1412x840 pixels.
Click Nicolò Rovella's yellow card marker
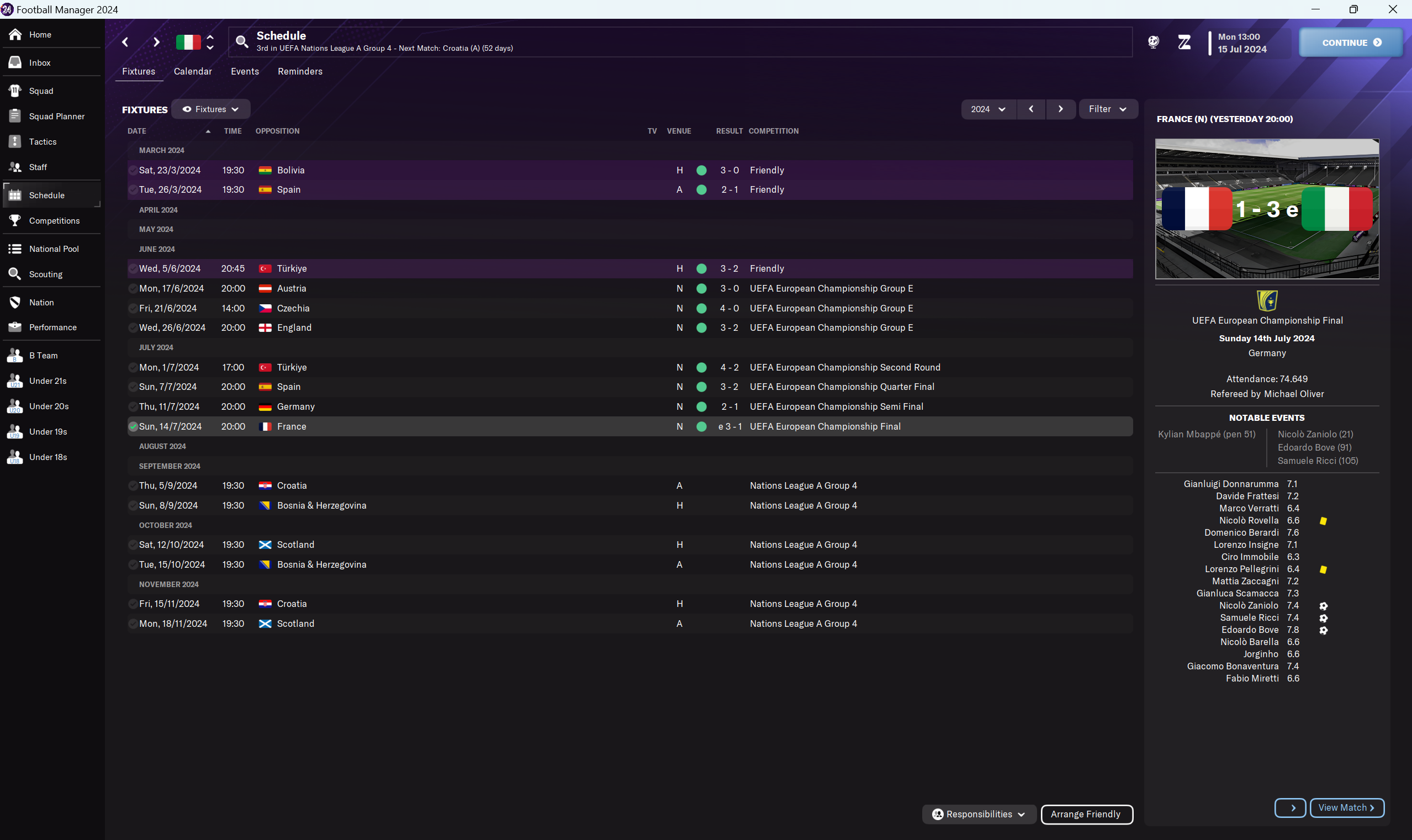click(1323, 521)
